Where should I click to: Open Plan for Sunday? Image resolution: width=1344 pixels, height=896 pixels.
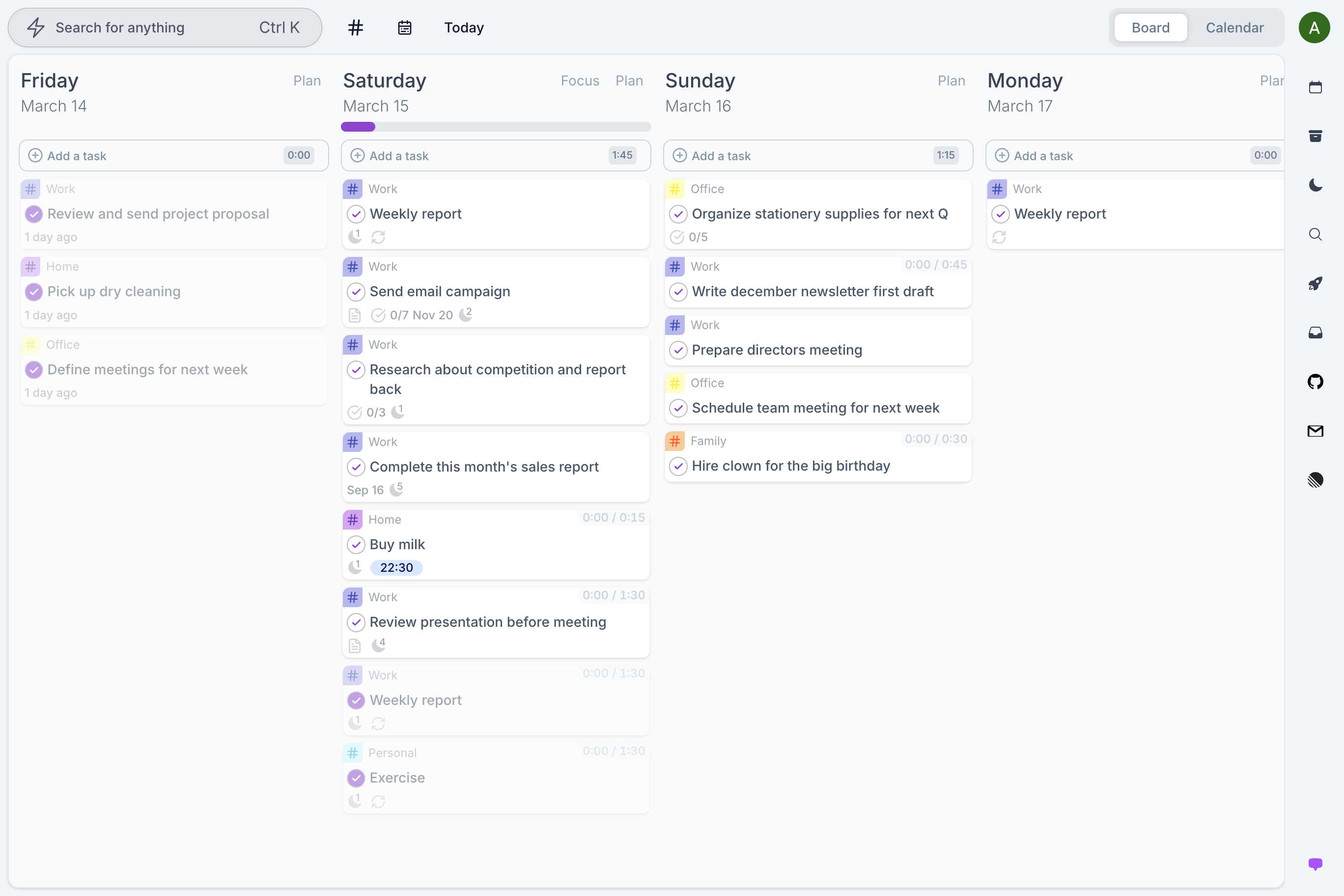point(952,81)
